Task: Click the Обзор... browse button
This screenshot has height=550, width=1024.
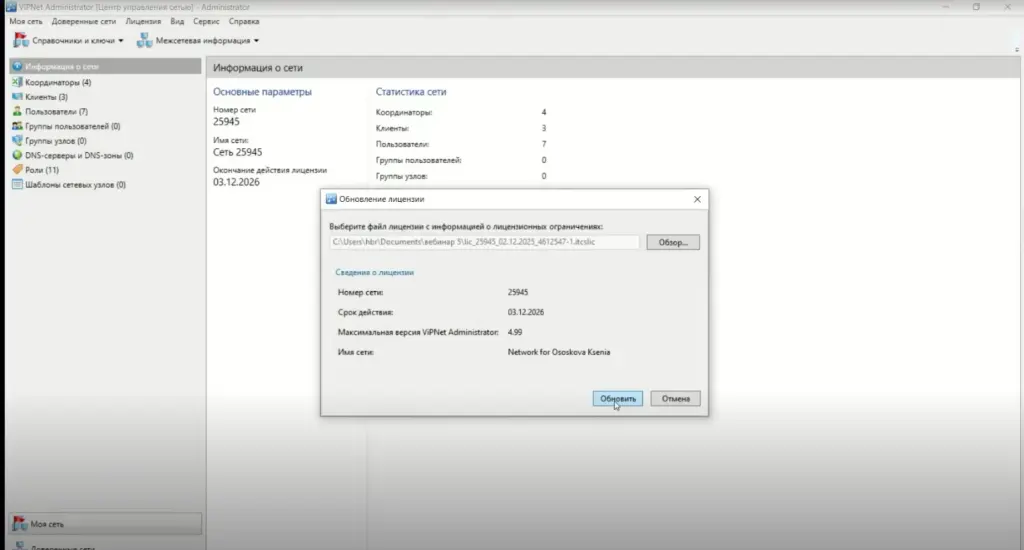Action: coord(673,242)
